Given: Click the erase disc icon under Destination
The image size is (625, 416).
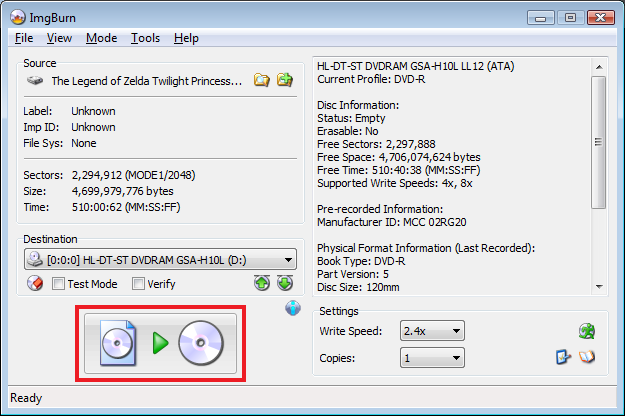Looking at the screenshot, I should 35,283.
